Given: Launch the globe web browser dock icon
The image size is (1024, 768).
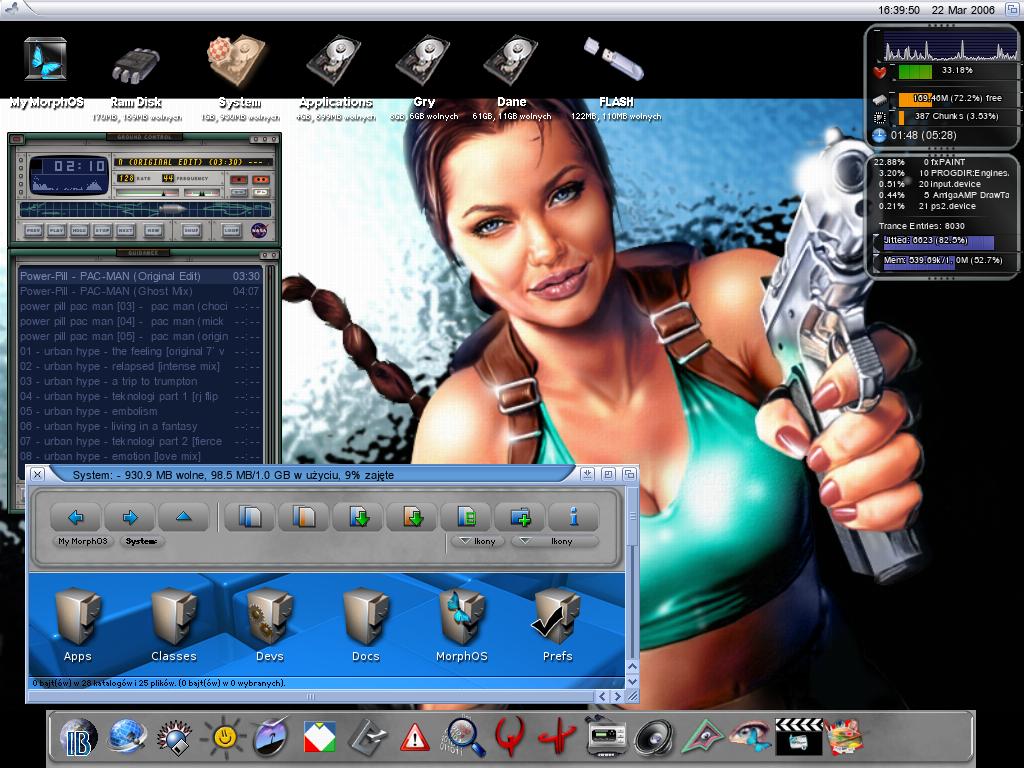Looking at the screenshot, I should coord(127,737).
